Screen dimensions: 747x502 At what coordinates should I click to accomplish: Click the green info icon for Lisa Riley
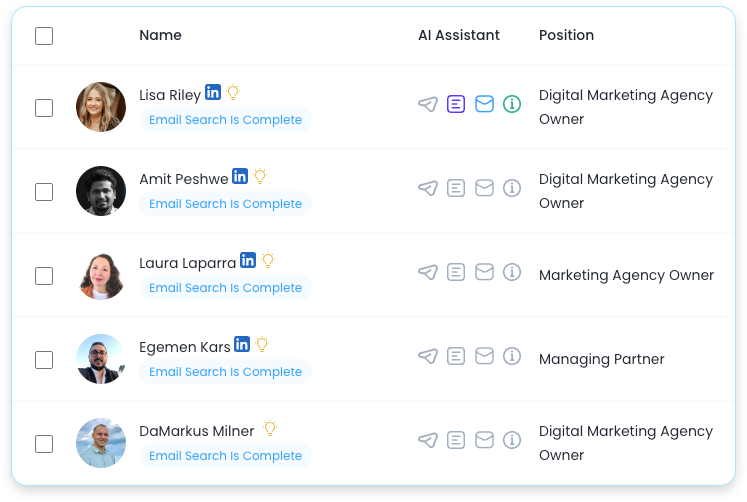pos(512,104)
